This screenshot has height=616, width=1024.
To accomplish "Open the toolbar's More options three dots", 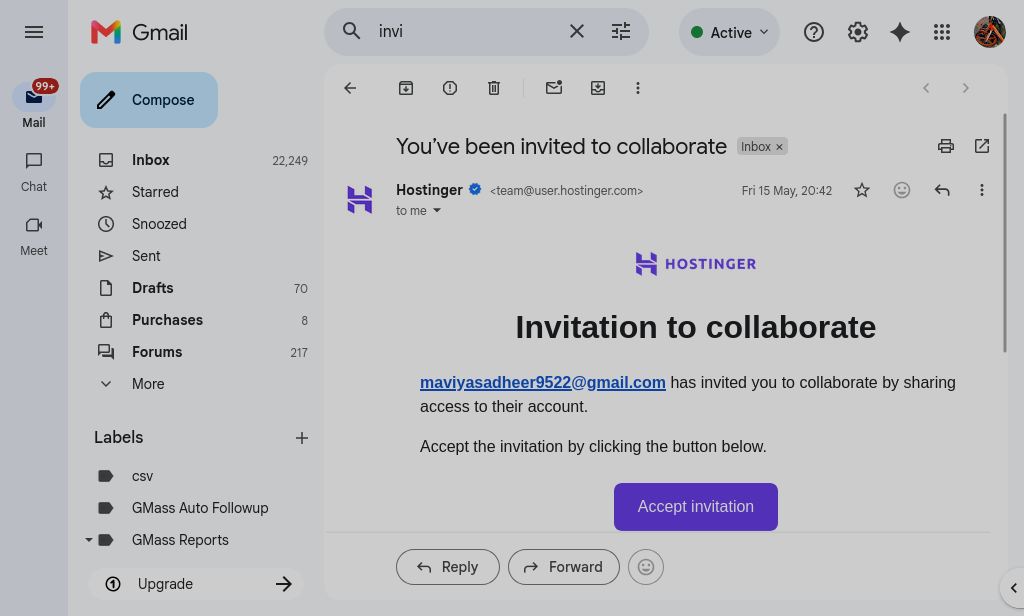I will [638, 88].
